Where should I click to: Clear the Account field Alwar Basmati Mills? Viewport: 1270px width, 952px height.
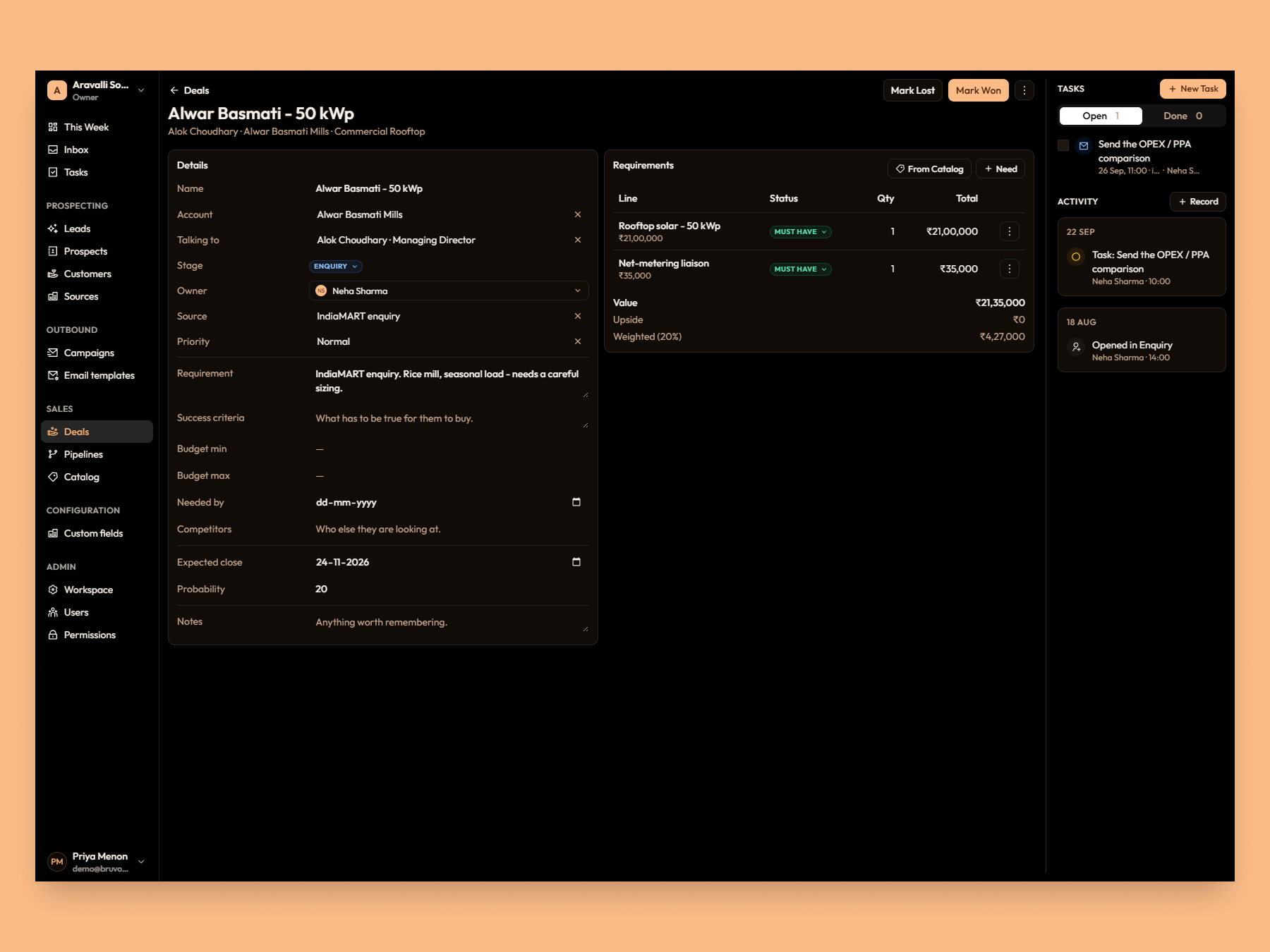point(578,214)
